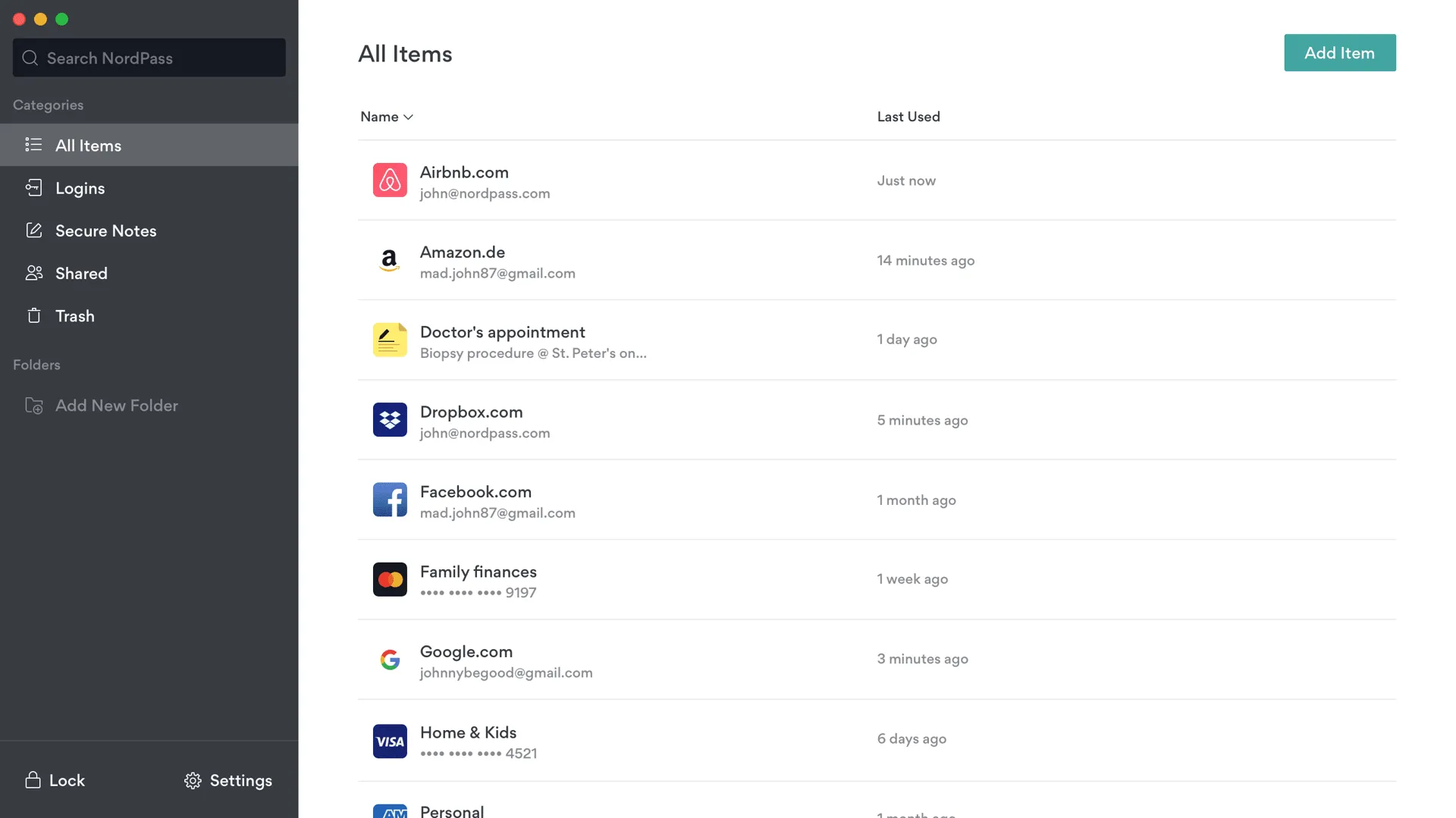Click the Mastercard icon for Family finances

coord(390,580)
